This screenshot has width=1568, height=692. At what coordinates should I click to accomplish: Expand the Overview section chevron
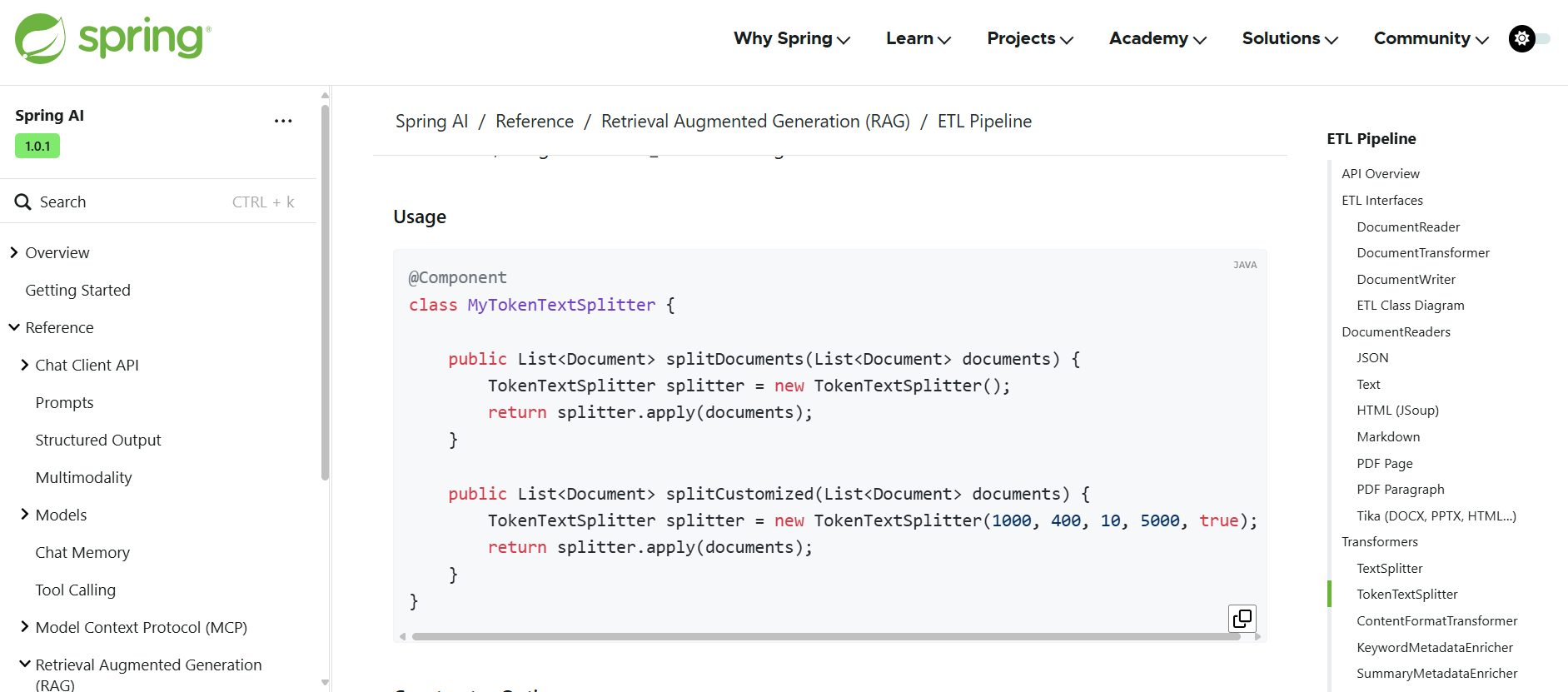[14, 252]
